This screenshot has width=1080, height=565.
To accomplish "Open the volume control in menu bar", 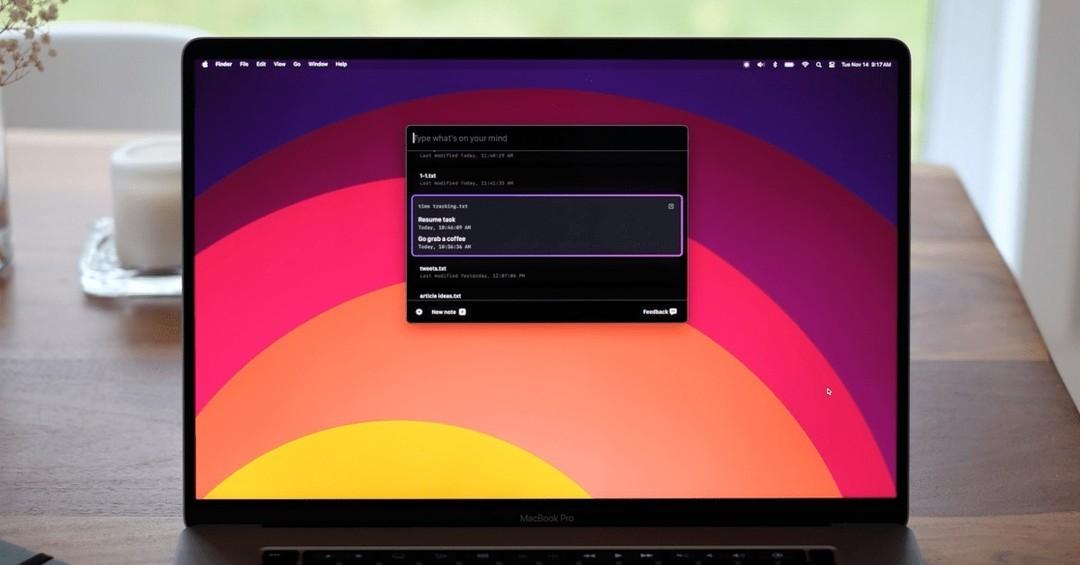I will pyautogui.click(x=760, y=64).
